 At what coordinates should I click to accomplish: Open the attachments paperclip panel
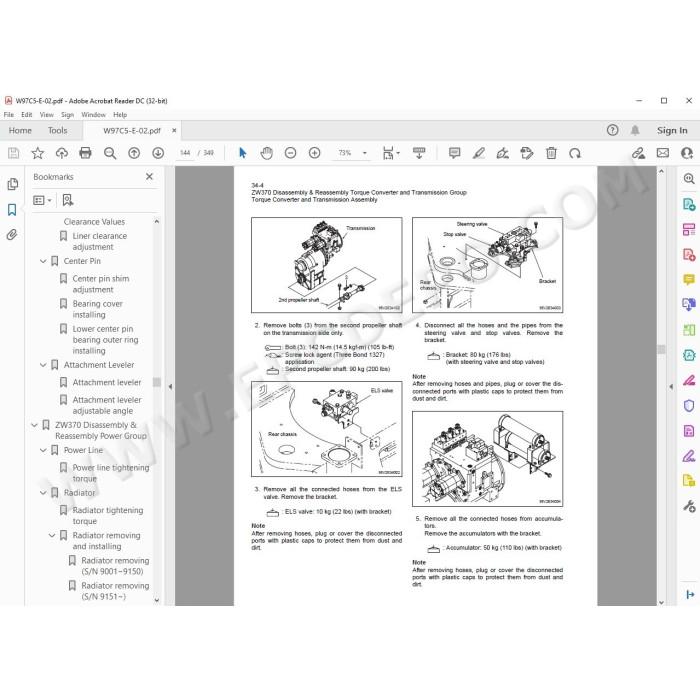(12, 234)
